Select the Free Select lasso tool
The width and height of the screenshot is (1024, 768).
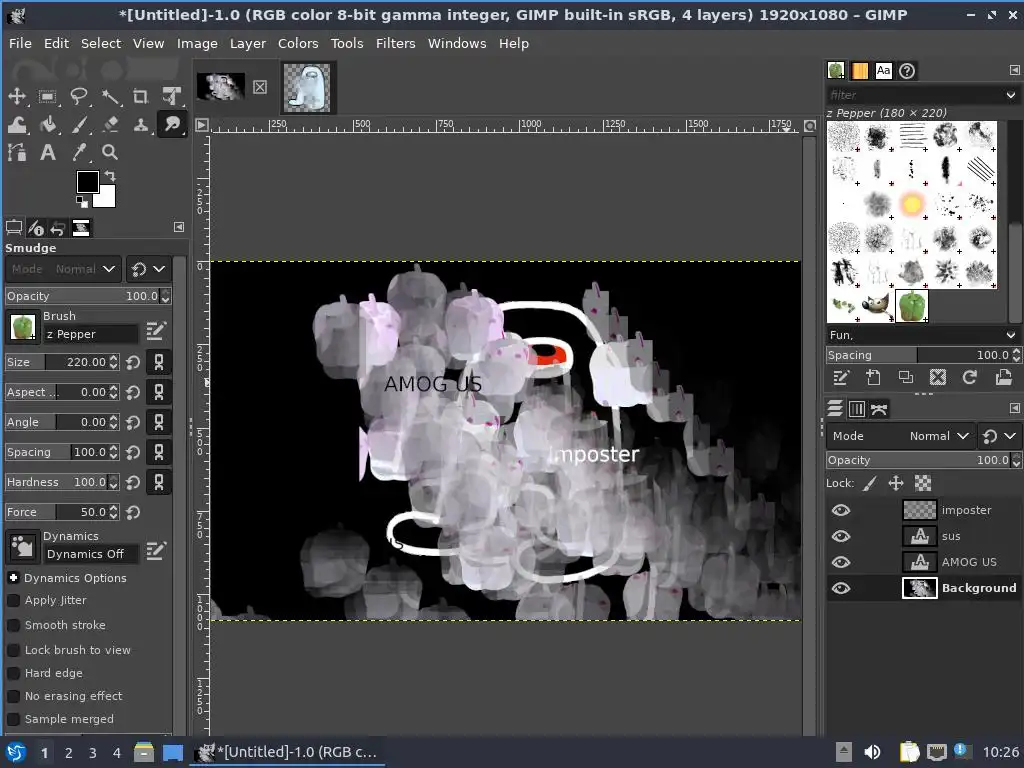(x=78, y=96)
